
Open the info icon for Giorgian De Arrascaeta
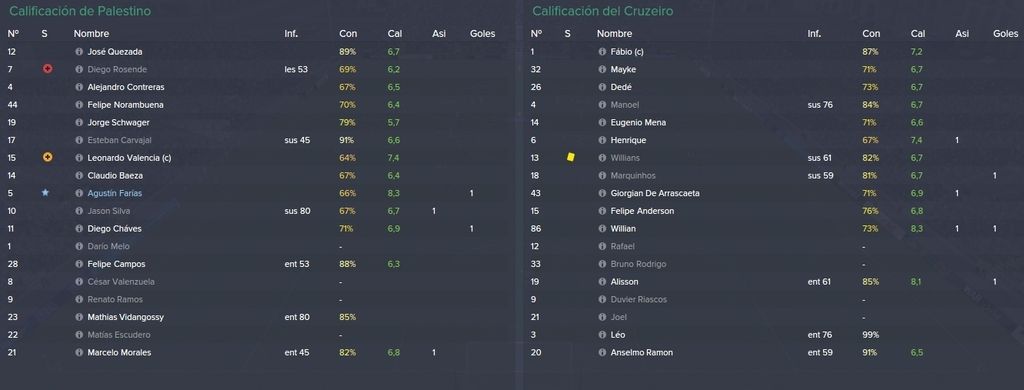coord(602,193)
